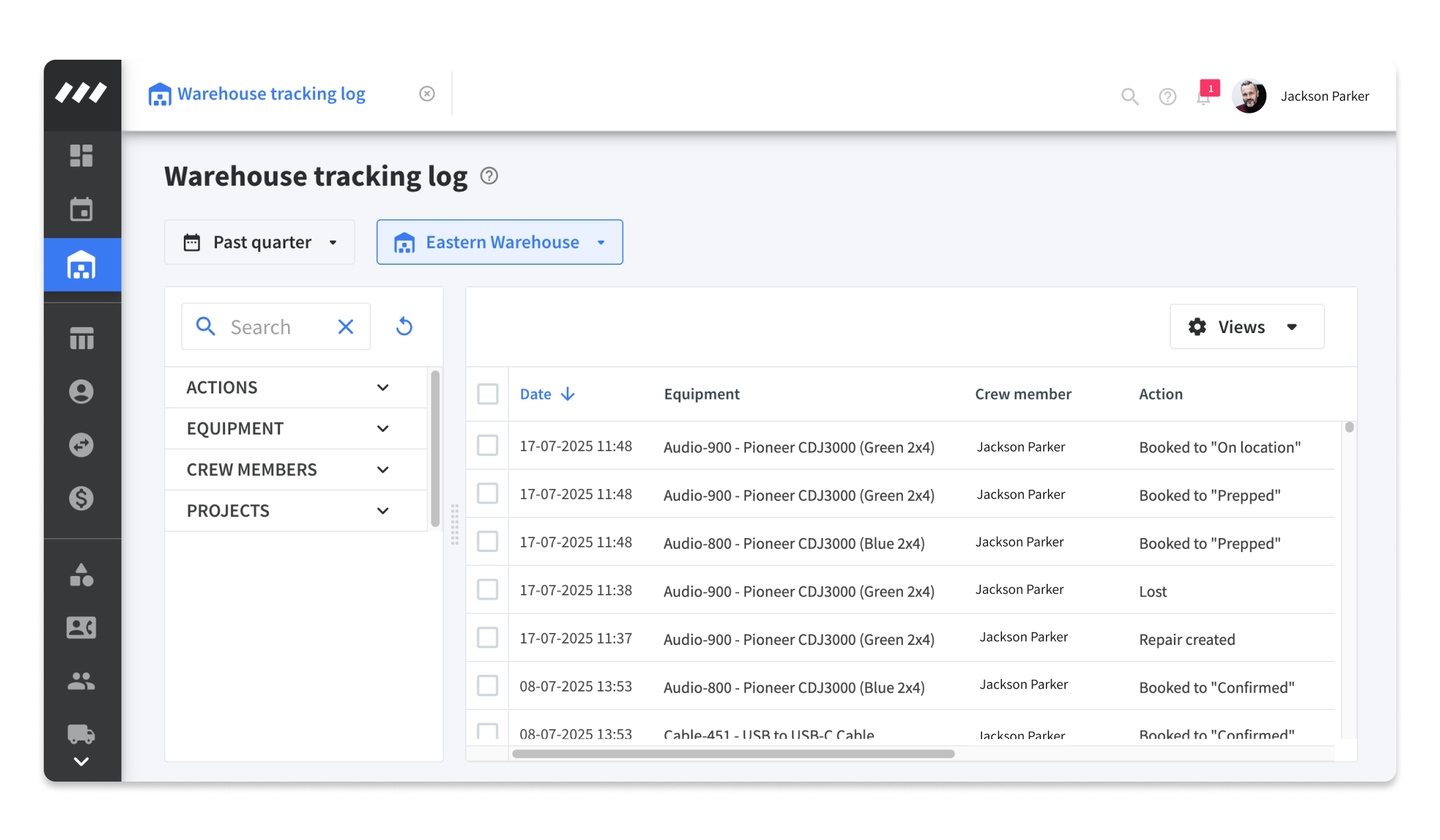
Task: Click magnifier icon in filter search box
Action: coord(206,326)
